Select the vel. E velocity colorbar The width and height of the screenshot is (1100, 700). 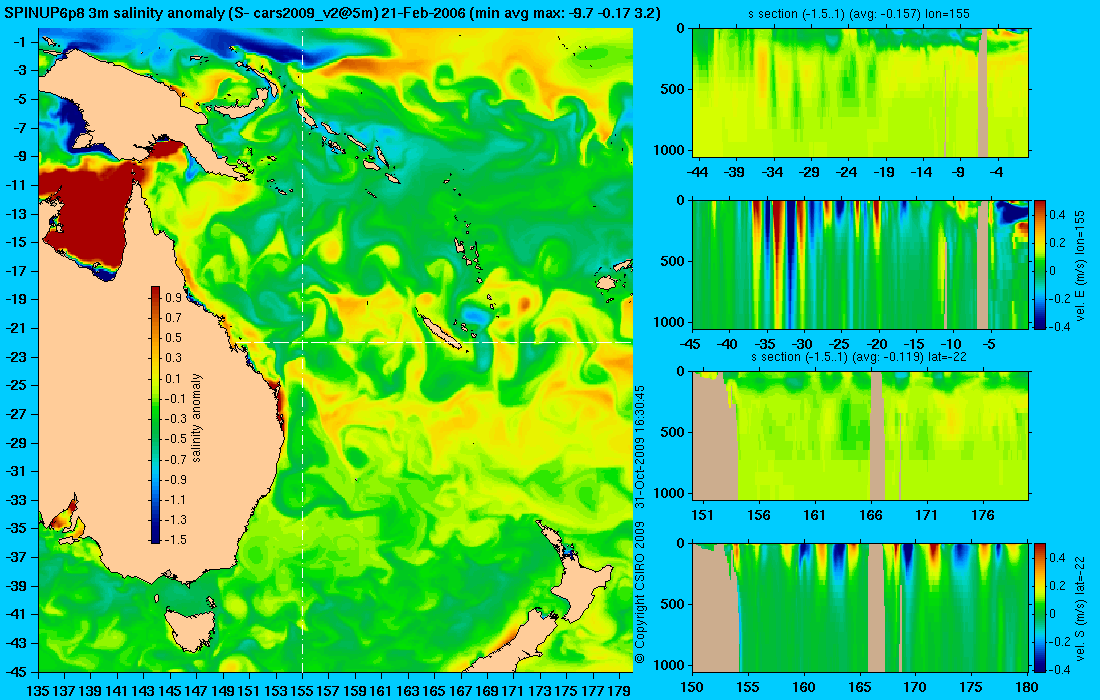click(x=1040, y=264)
